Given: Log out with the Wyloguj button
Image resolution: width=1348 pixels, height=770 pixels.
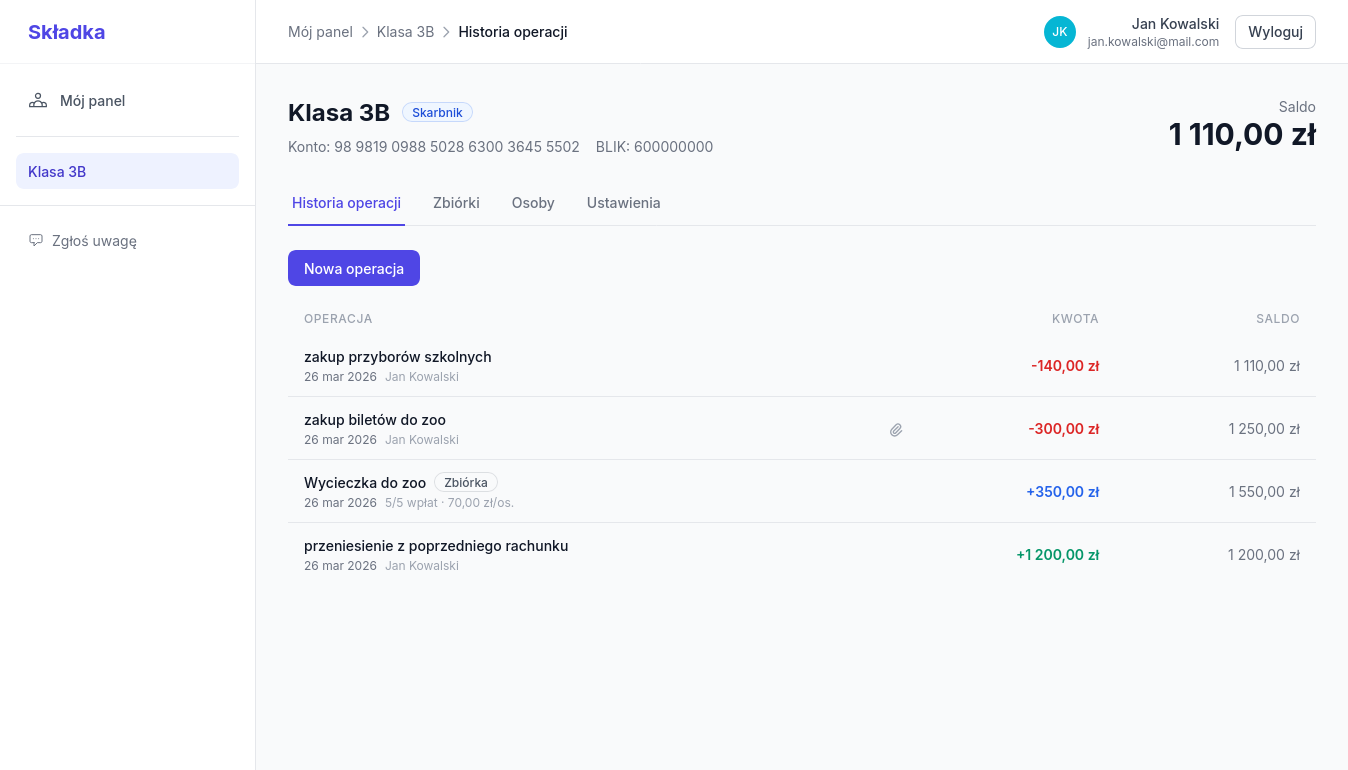Looking at the screenshot, I should (1275, 32).
